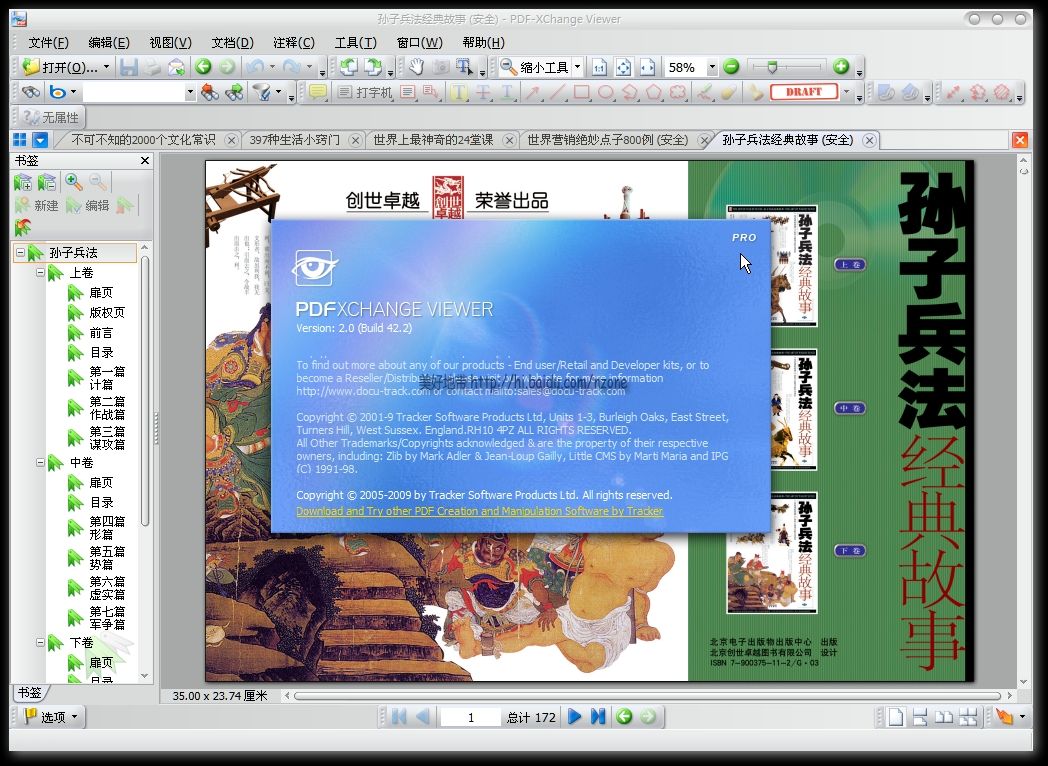The height and width of the screenshot is (766, 1048).
Task: Click the green Zoom In plus button
Action: pyautogui.click(x=841, y=66)
